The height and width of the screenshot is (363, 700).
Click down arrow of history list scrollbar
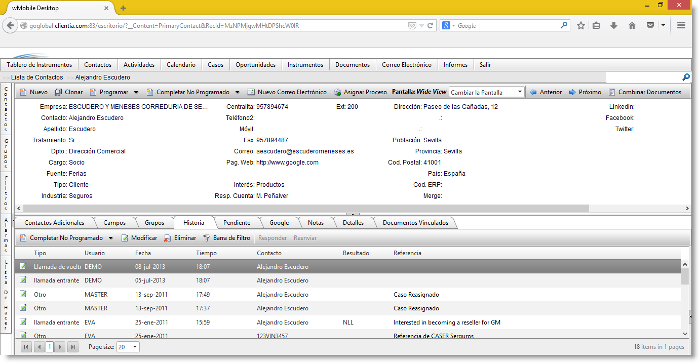pos(685,334)
